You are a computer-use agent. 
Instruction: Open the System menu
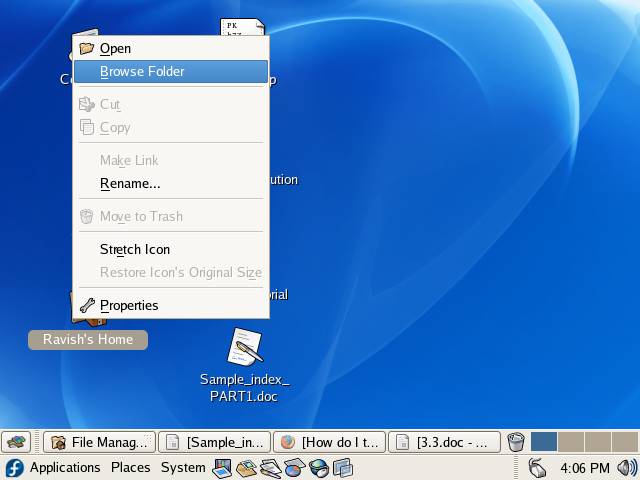[x=183, y=468]
